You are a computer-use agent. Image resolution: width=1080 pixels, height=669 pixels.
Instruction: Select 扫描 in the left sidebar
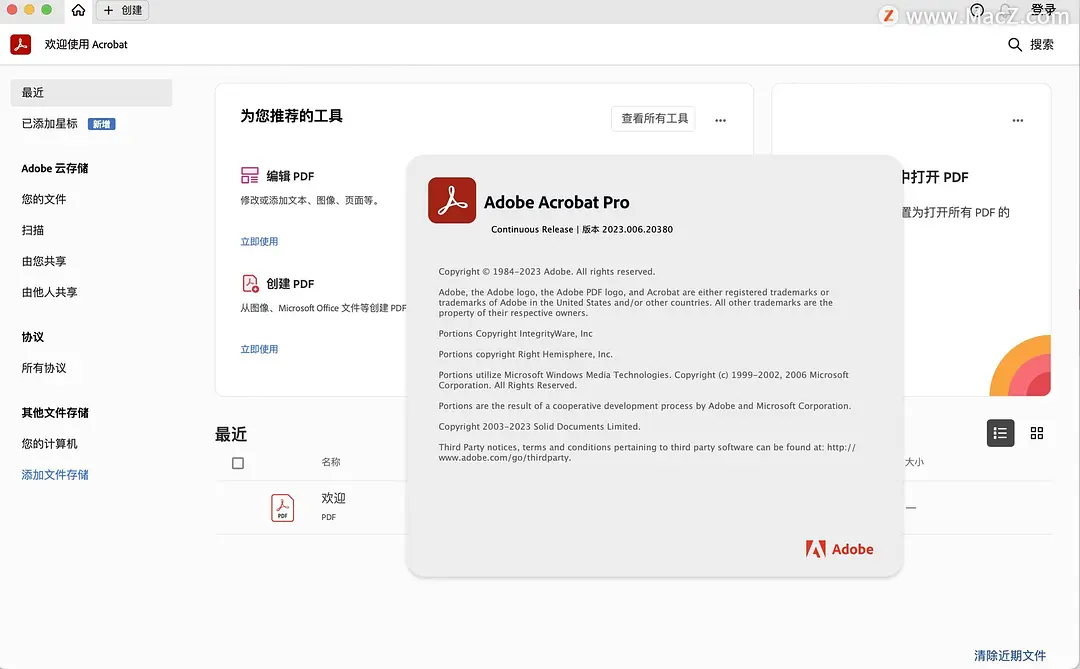[x=34, y=230]
